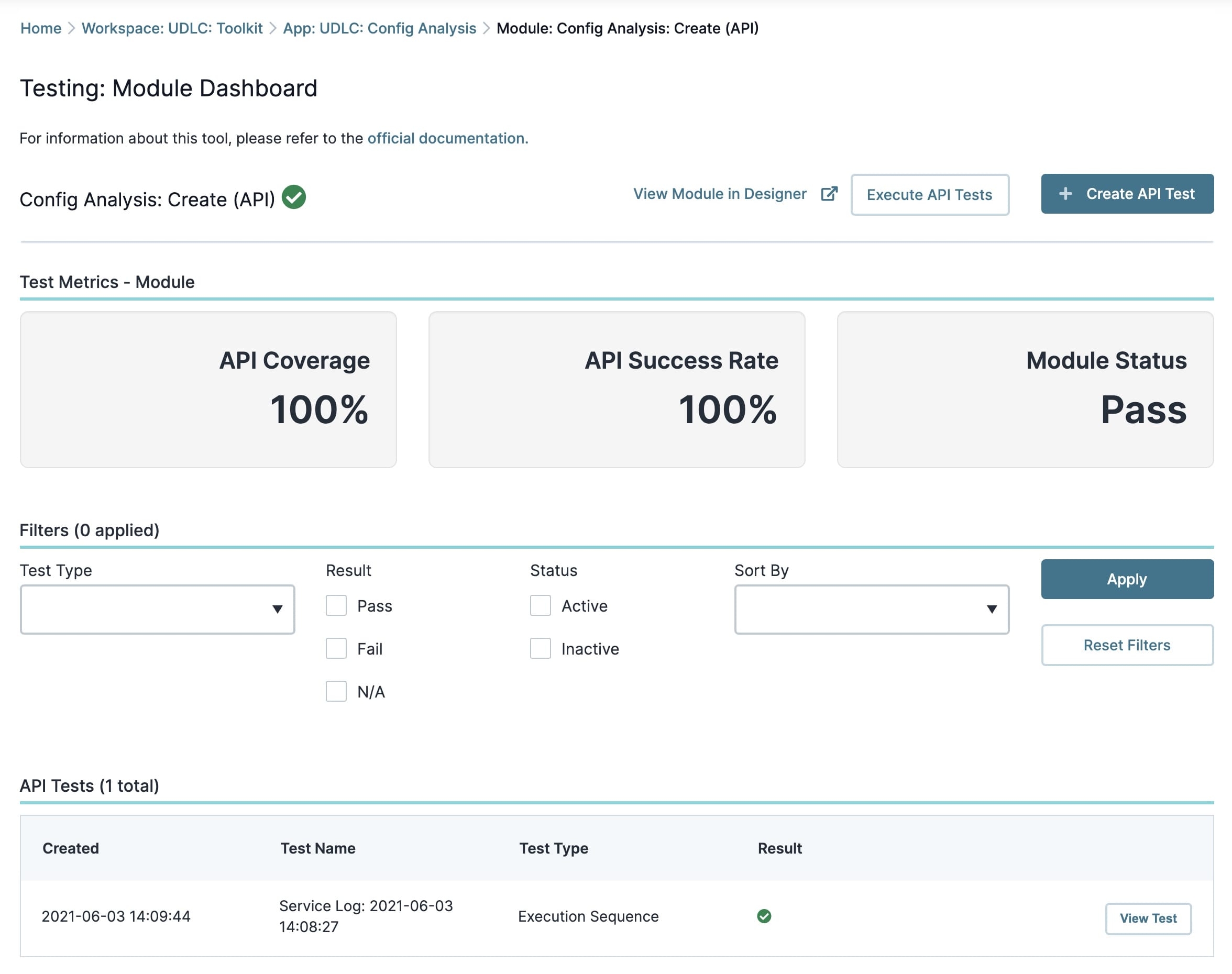The image size is (1232, 974).
Task: Open App: UDLC: Config Analysis breadcrumb
Action: (x=379, y=28)
